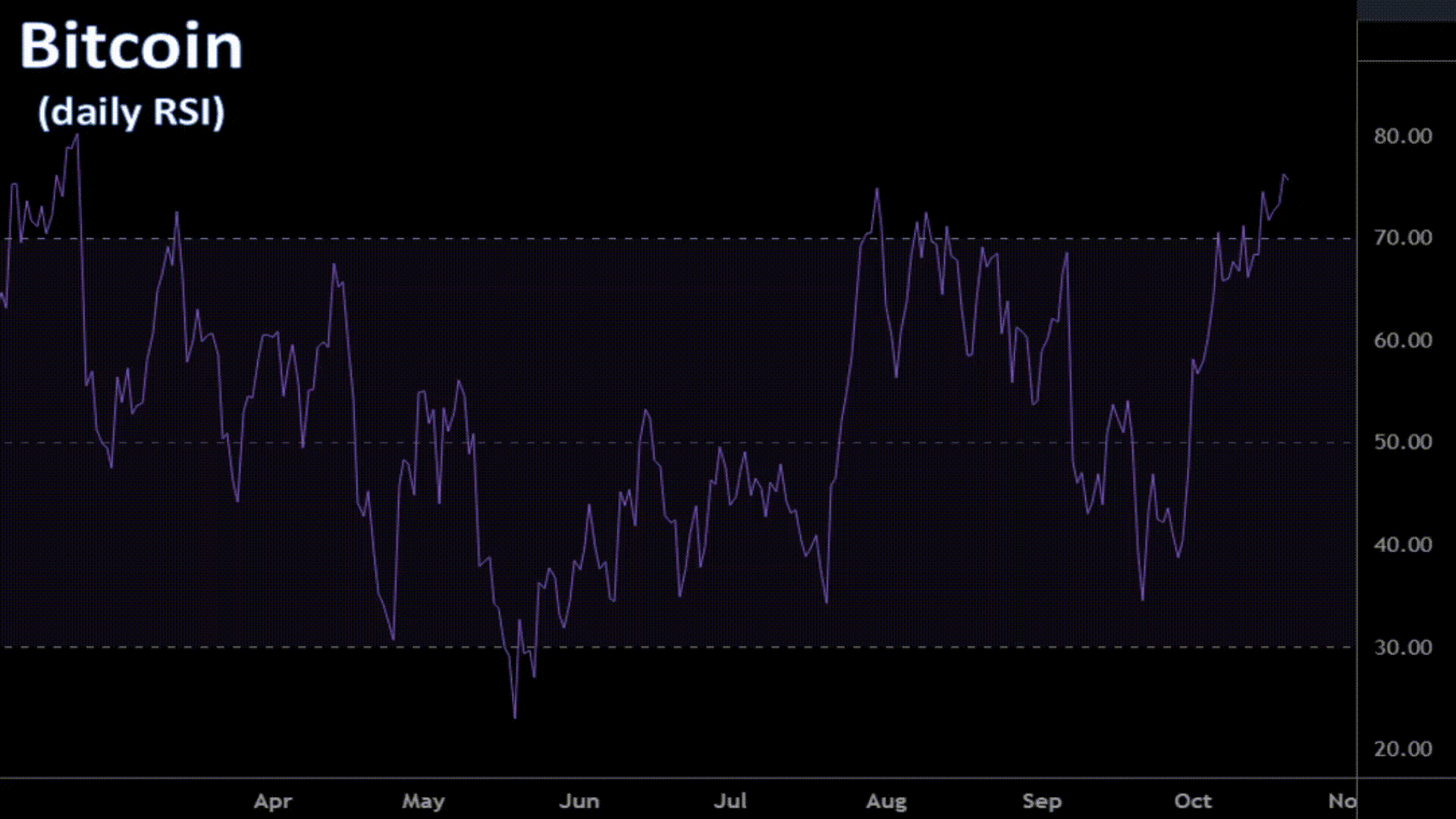Select the 40.00 axis label
The width and height of the screenshot is (1456, 819).
point(1402,544)
